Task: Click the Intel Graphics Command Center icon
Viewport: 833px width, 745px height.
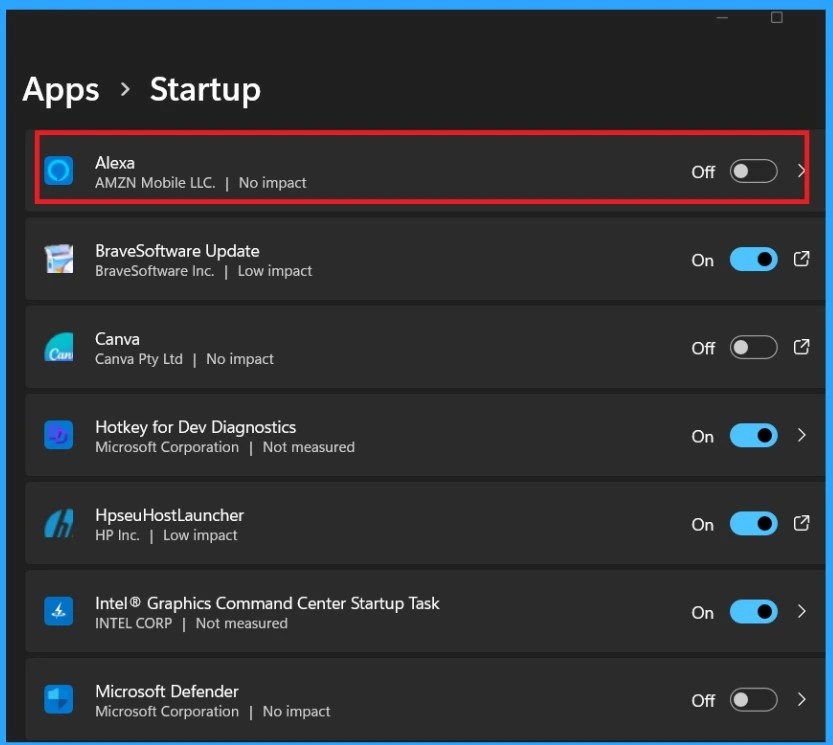Action: click(58, 611)
